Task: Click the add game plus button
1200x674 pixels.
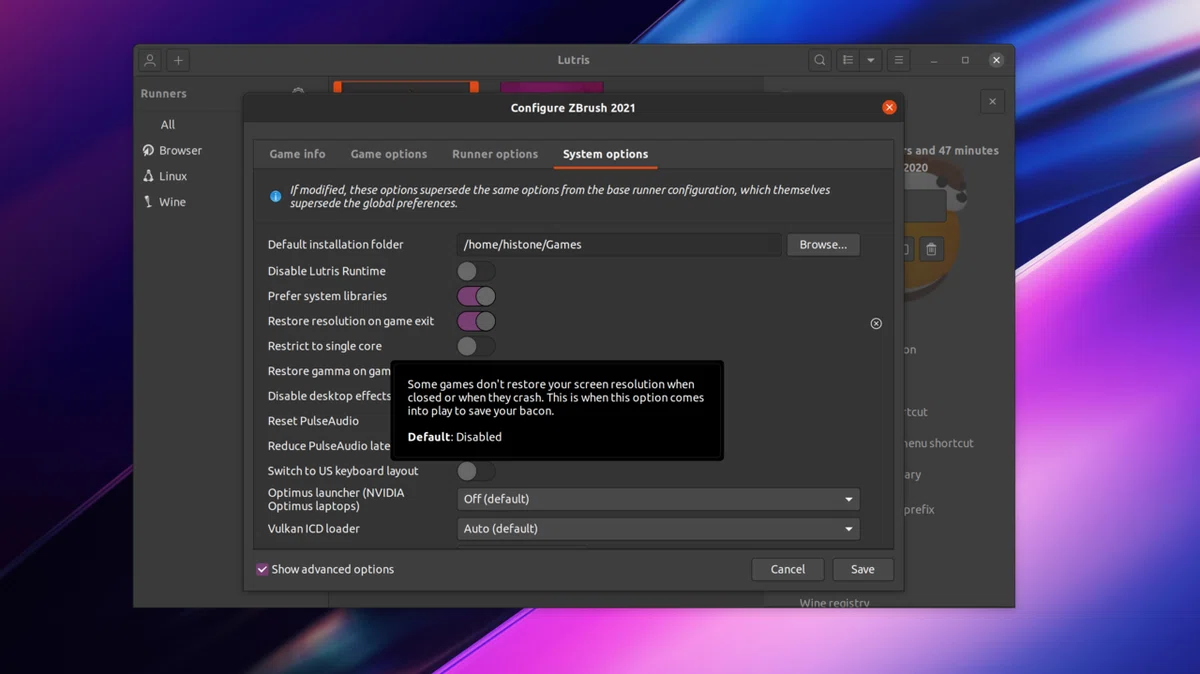Action: click(x=178, y=60)
